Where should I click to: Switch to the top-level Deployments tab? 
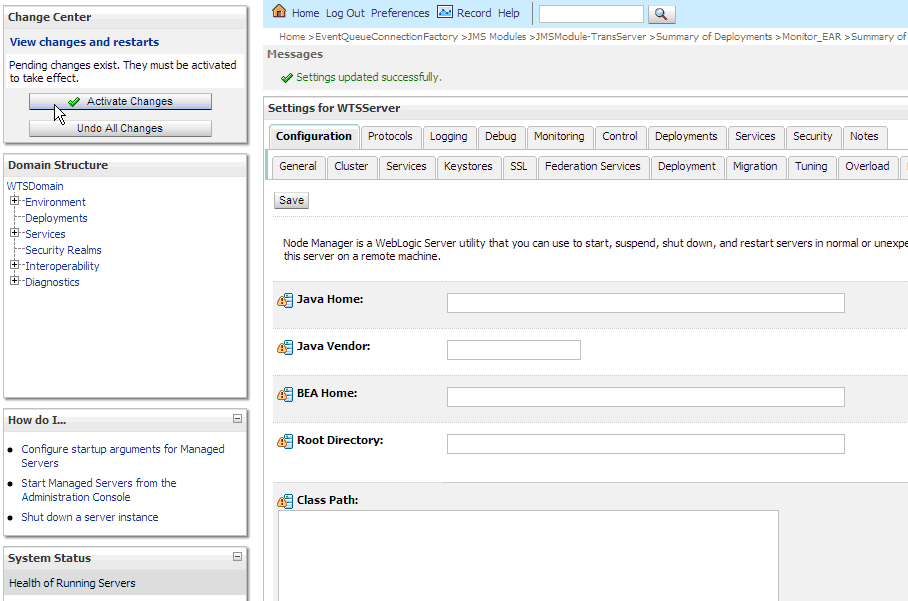click(x=686, y=137)
